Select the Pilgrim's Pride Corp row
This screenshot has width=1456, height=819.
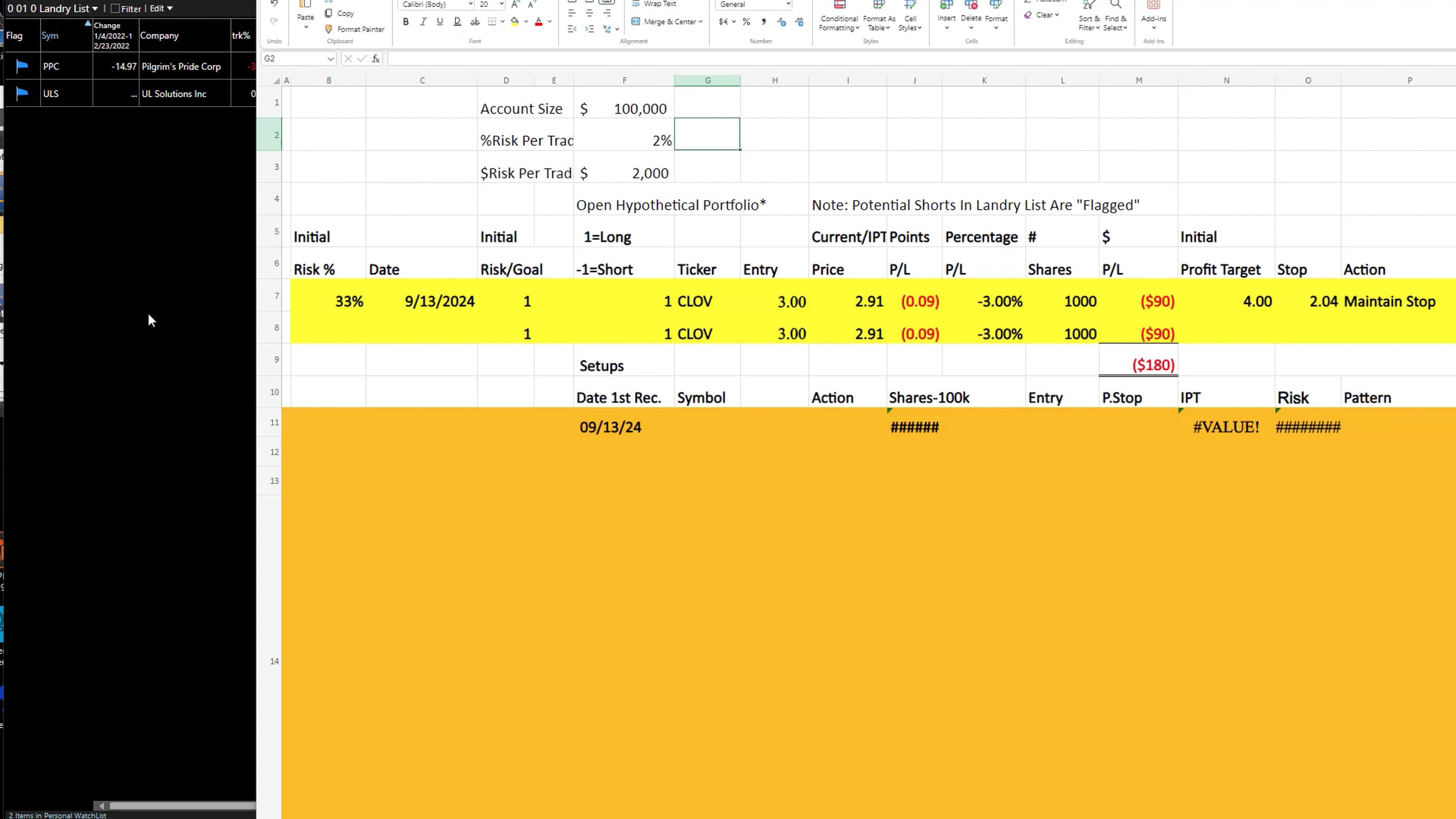130,66
